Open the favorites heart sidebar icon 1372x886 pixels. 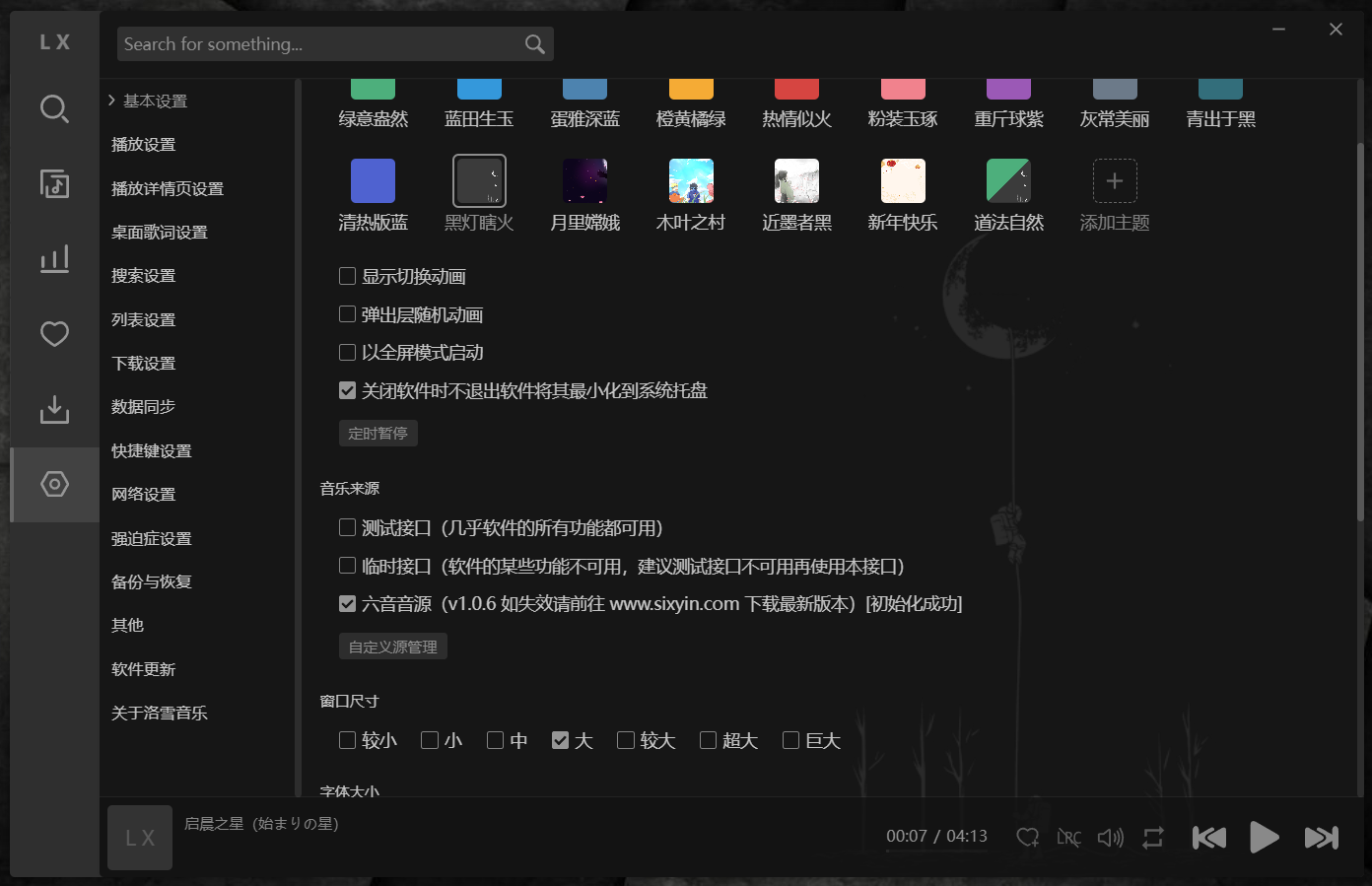(54, 333)
